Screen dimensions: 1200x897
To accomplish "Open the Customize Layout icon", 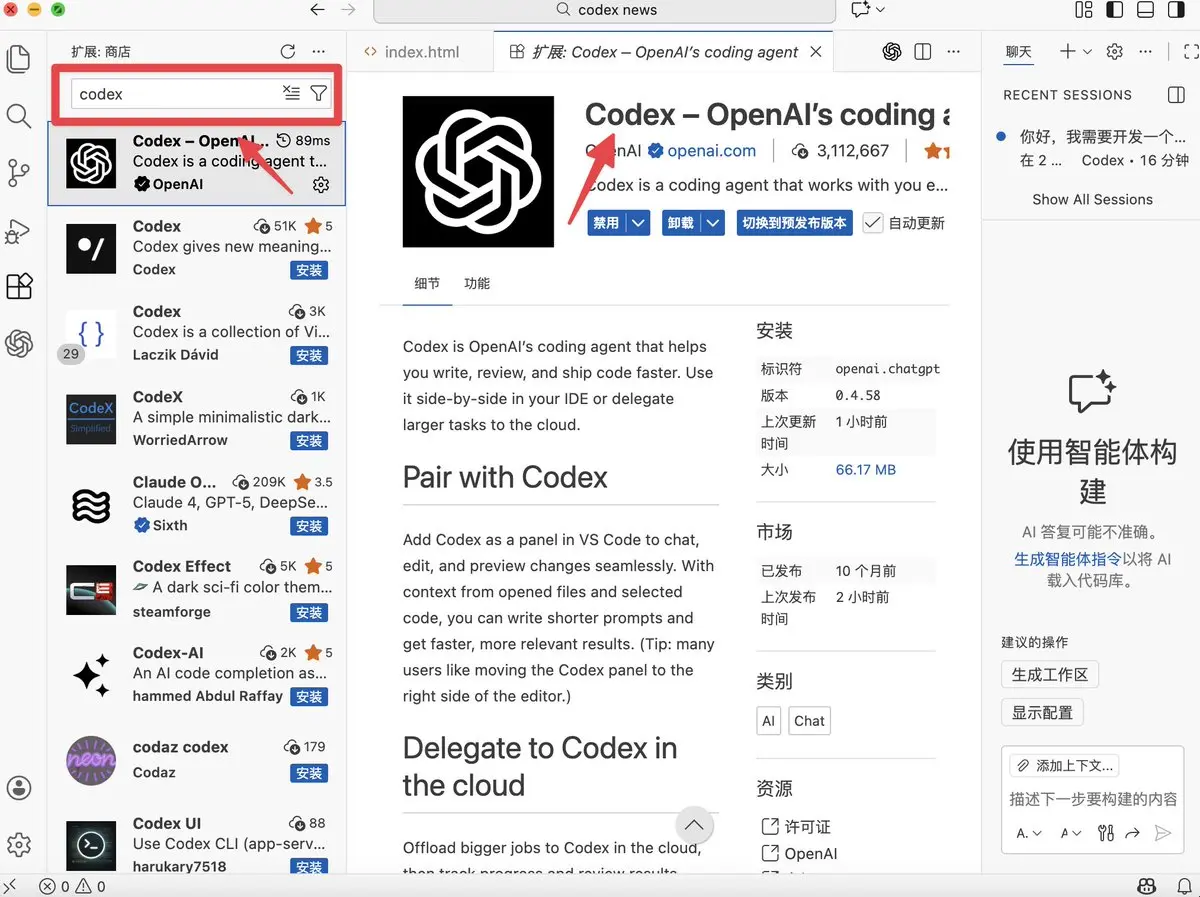I will 1084,9.
